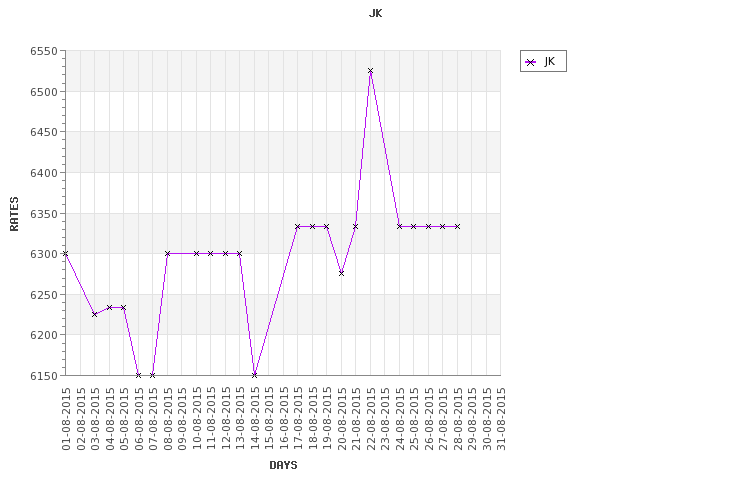Click the JK legend marker icon
750x500 pixels.
[530, 62]
